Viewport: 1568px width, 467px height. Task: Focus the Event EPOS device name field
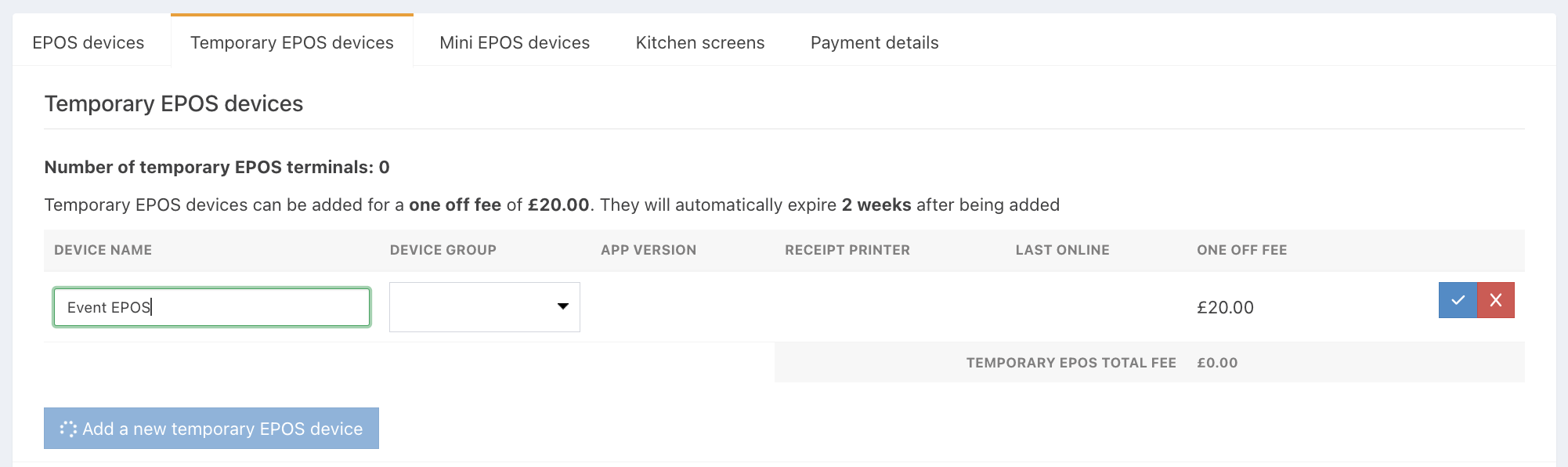click(x=211, y=307)
